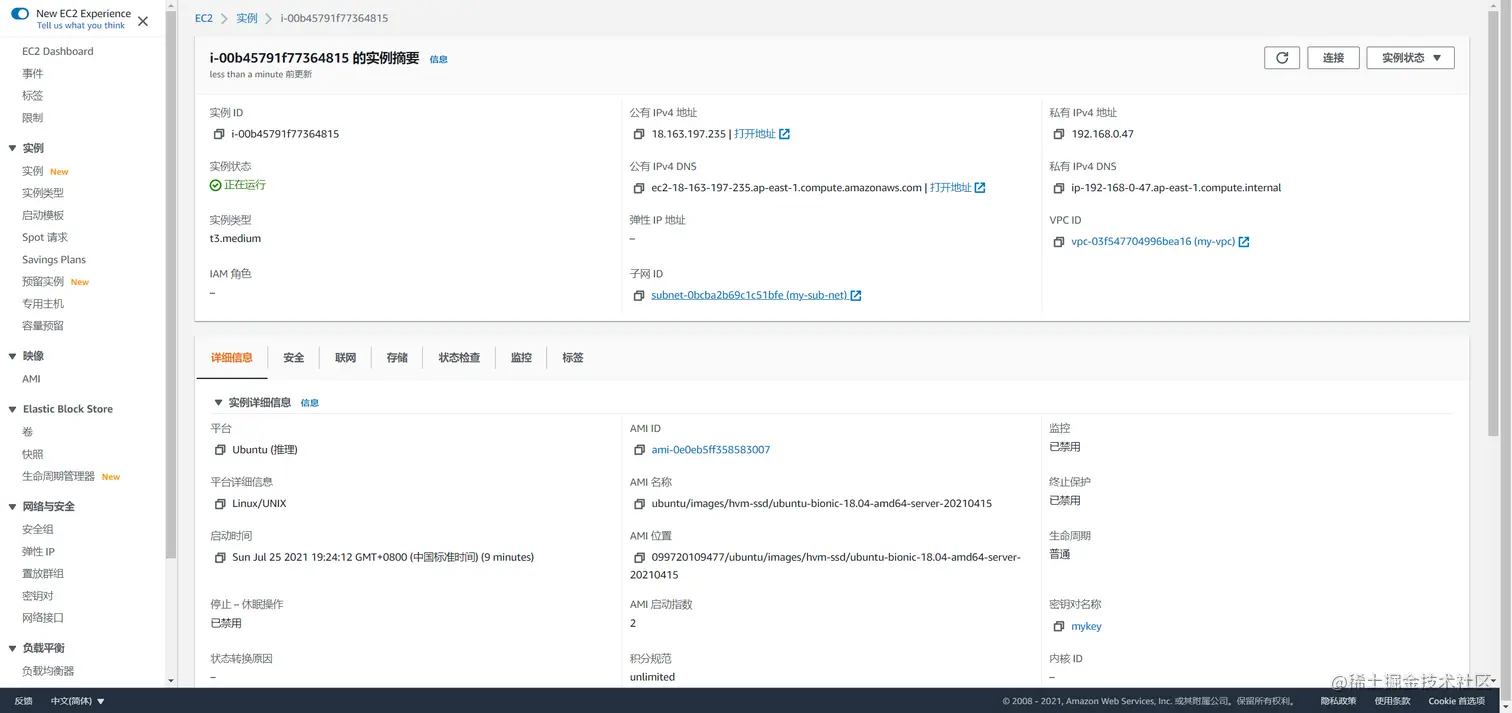Open EC2 Dashboard in the sidebar
Screen dimensions: 1512x713
(58, 51)
